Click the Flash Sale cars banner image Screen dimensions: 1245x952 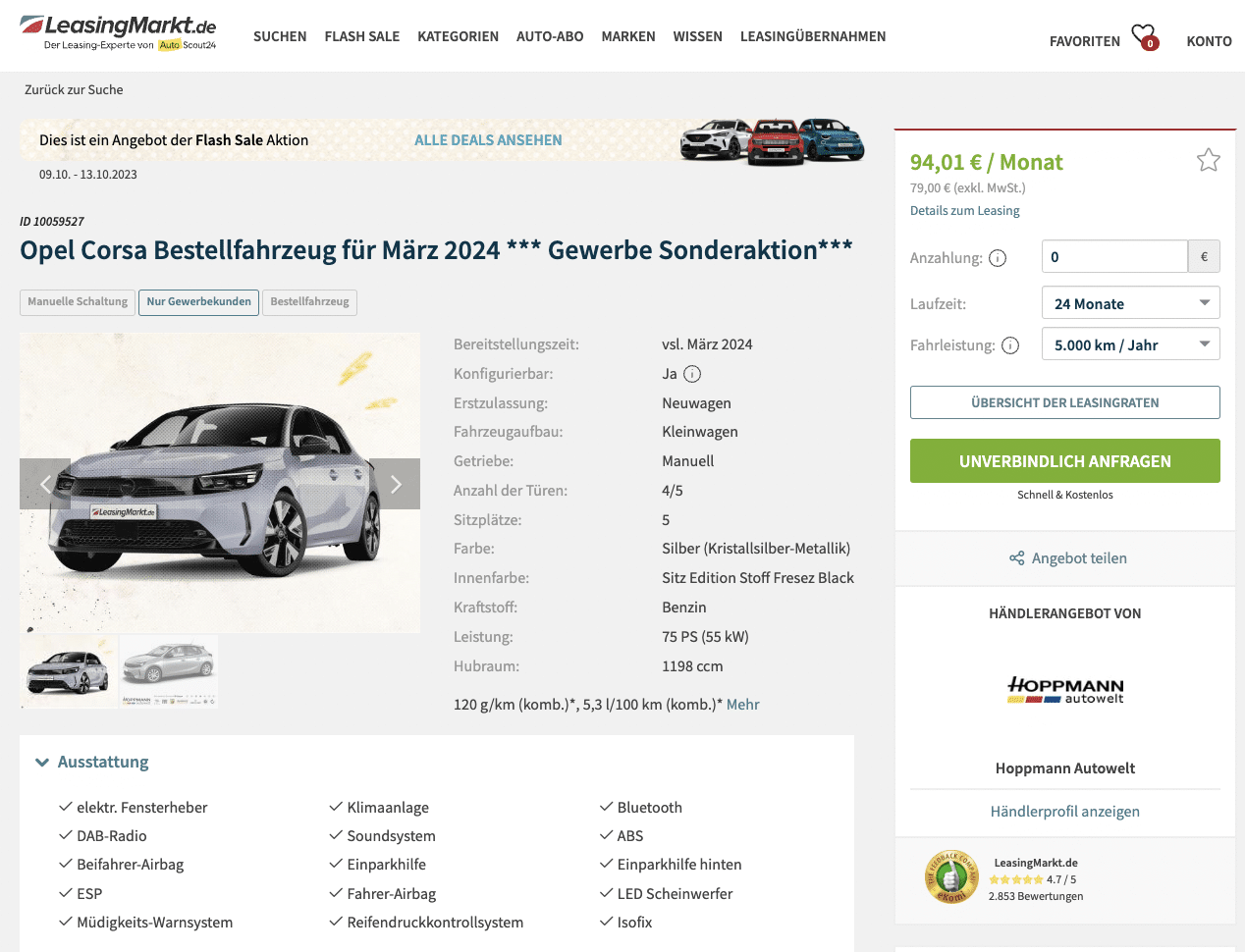[773, 140]
